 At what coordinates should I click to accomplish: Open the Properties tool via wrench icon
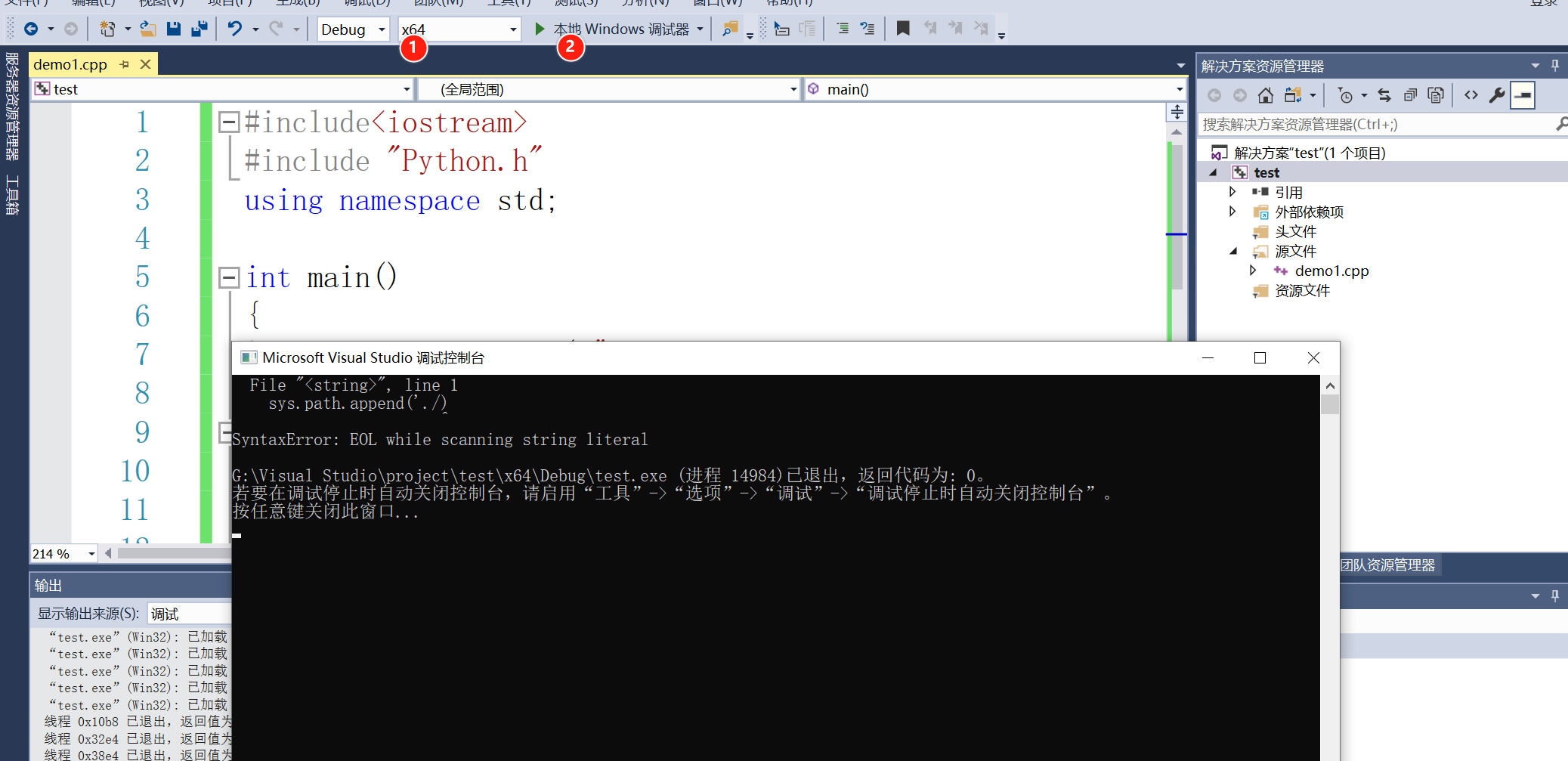[1497, 94]
